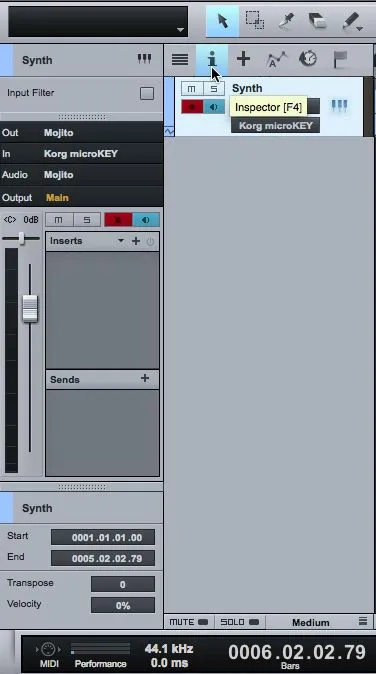Edit the Transpose value field
This screenshot has height=674, width=376.
click(x=122, y=584)
